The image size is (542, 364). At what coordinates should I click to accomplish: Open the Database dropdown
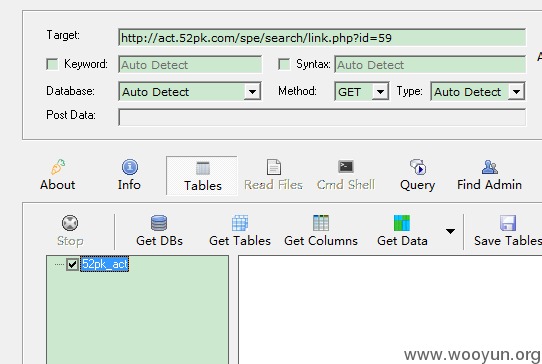click(252, 92)
